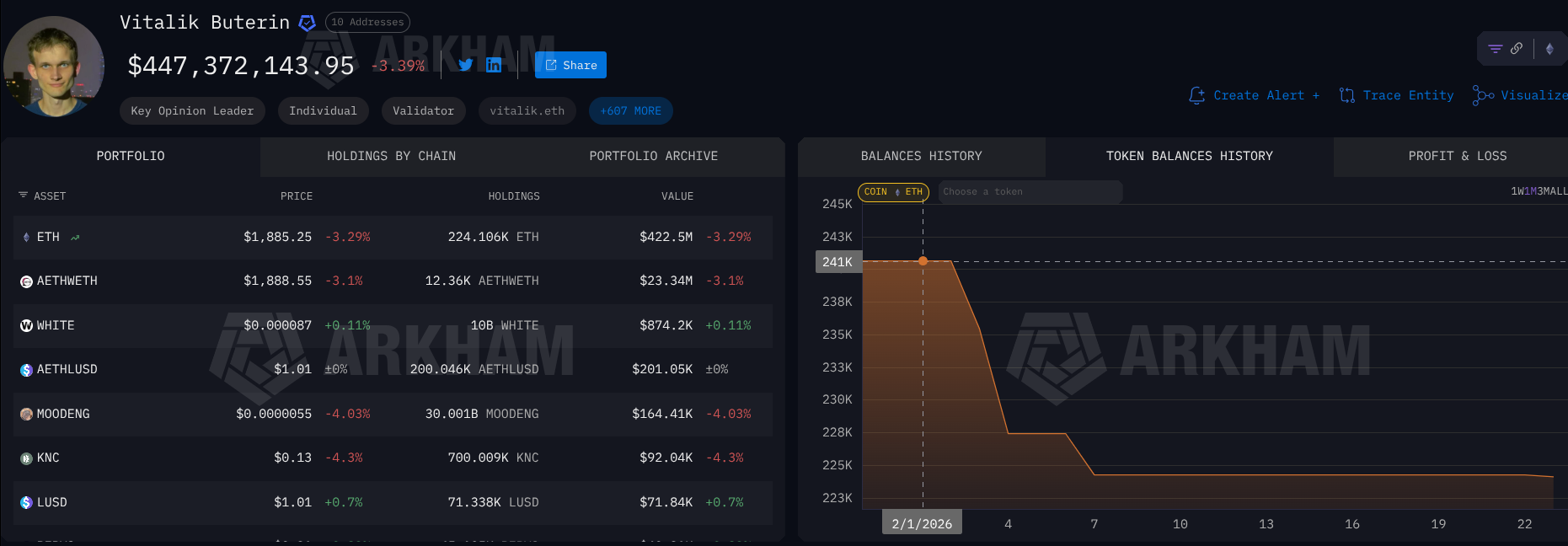The image size is (1568, 546).
Task: Sort portfolio by ASSET column
Action: (x=50, y=196)
